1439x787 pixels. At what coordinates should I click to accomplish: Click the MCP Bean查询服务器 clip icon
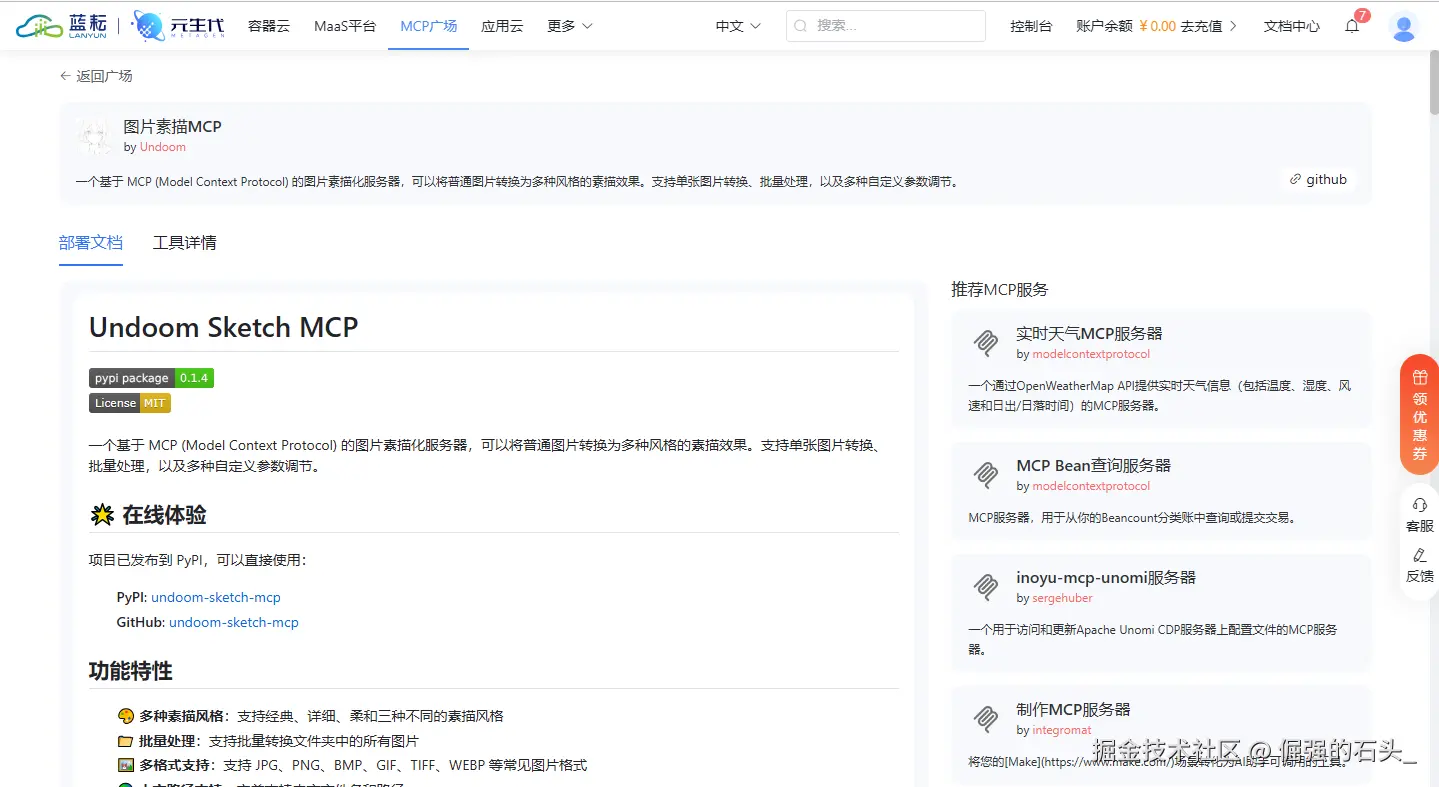984,474
